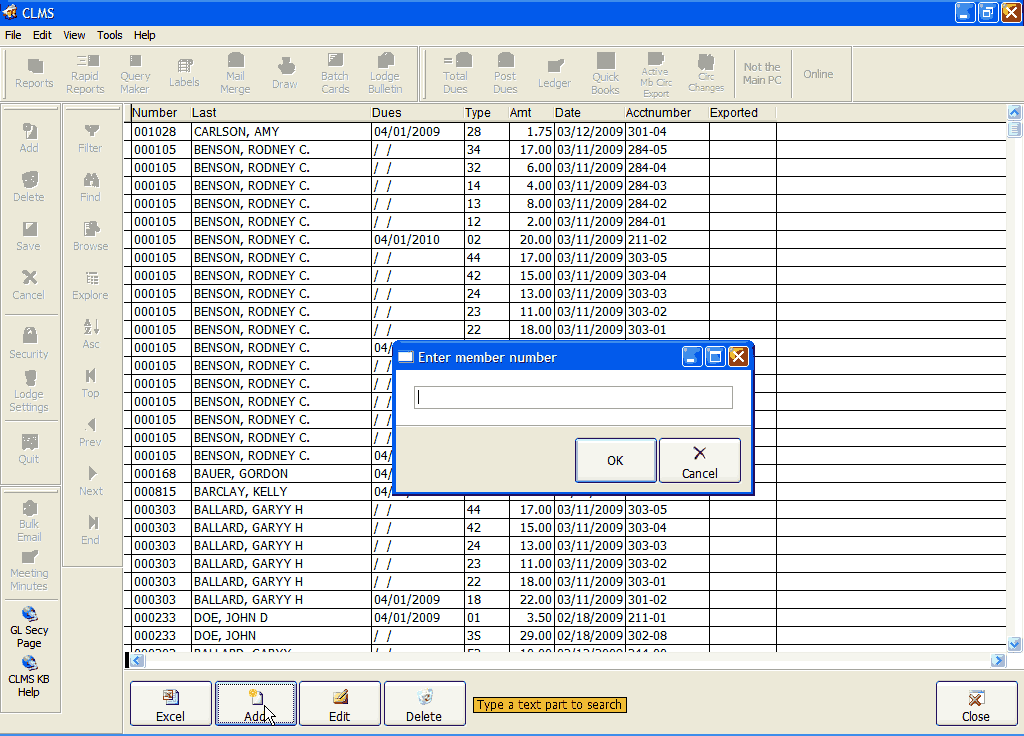The width and height of the screenshot is (1024, 736).
Task: Click the Last column header
Action: tap(279, 113)
